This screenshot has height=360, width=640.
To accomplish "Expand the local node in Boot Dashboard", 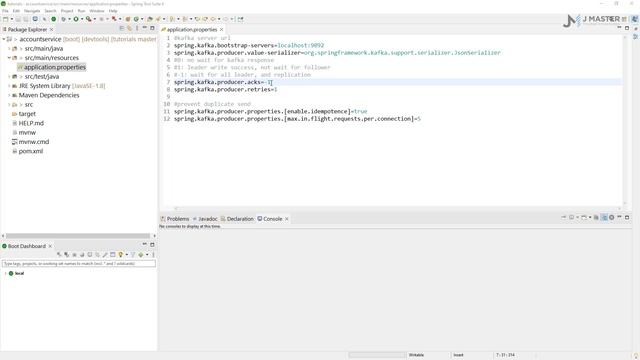I will coord(5,273).
